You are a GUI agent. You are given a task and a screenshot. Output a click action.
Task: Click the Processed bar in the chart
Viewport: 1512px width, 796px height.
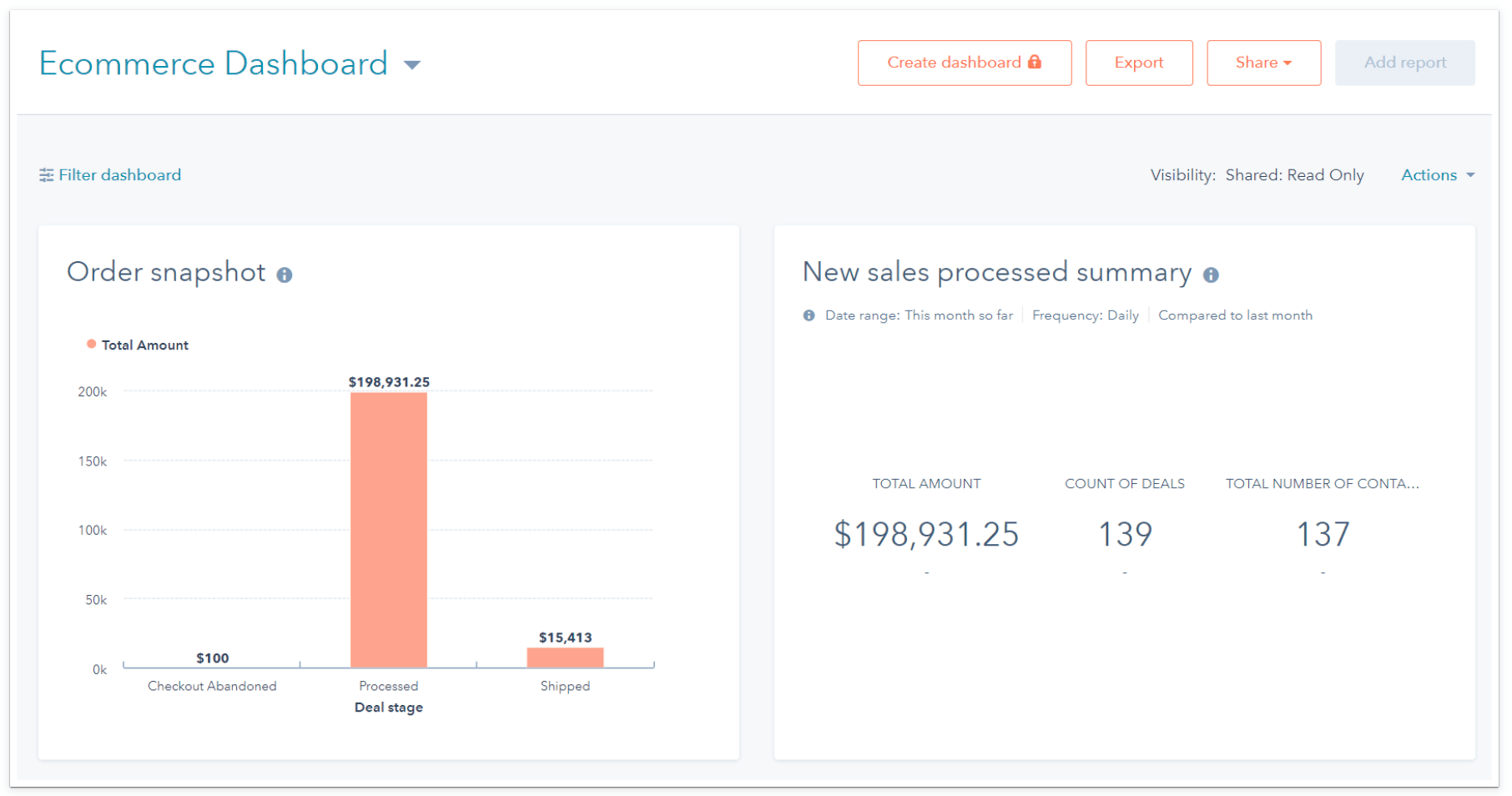389,529
